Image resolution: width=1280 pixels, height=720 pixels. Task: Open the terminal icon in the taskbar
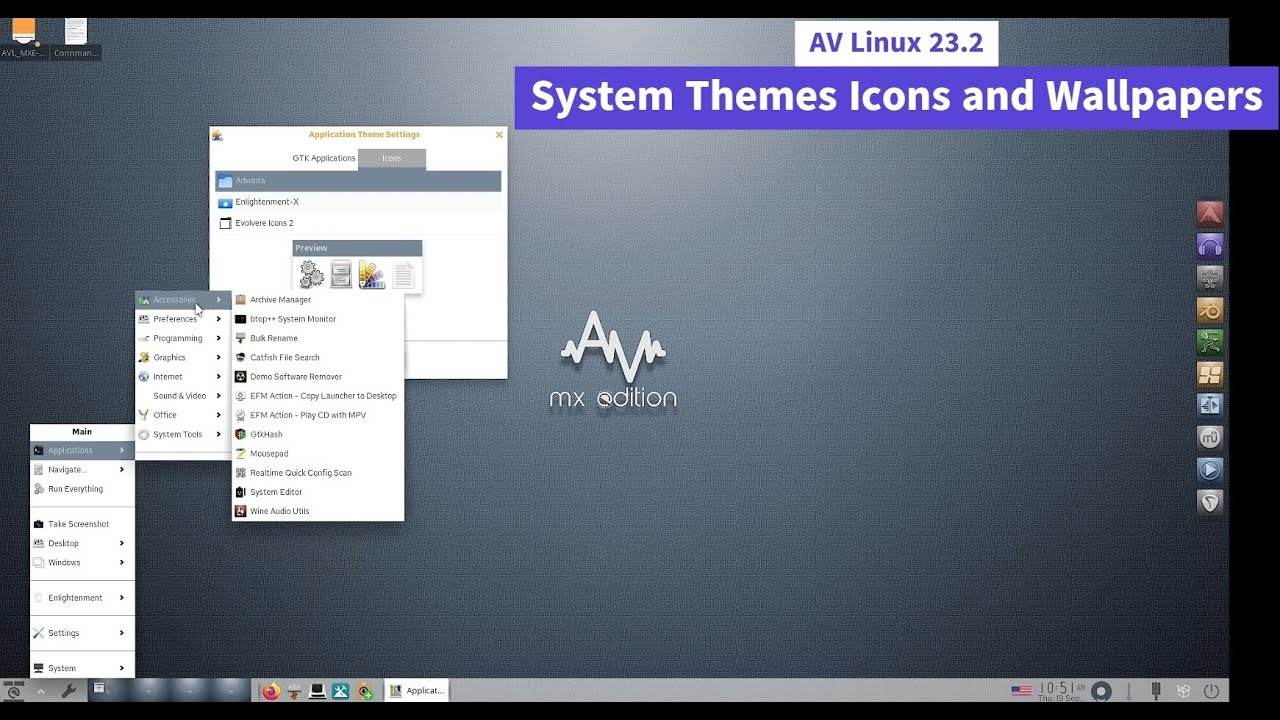click(x=317, y=691)
